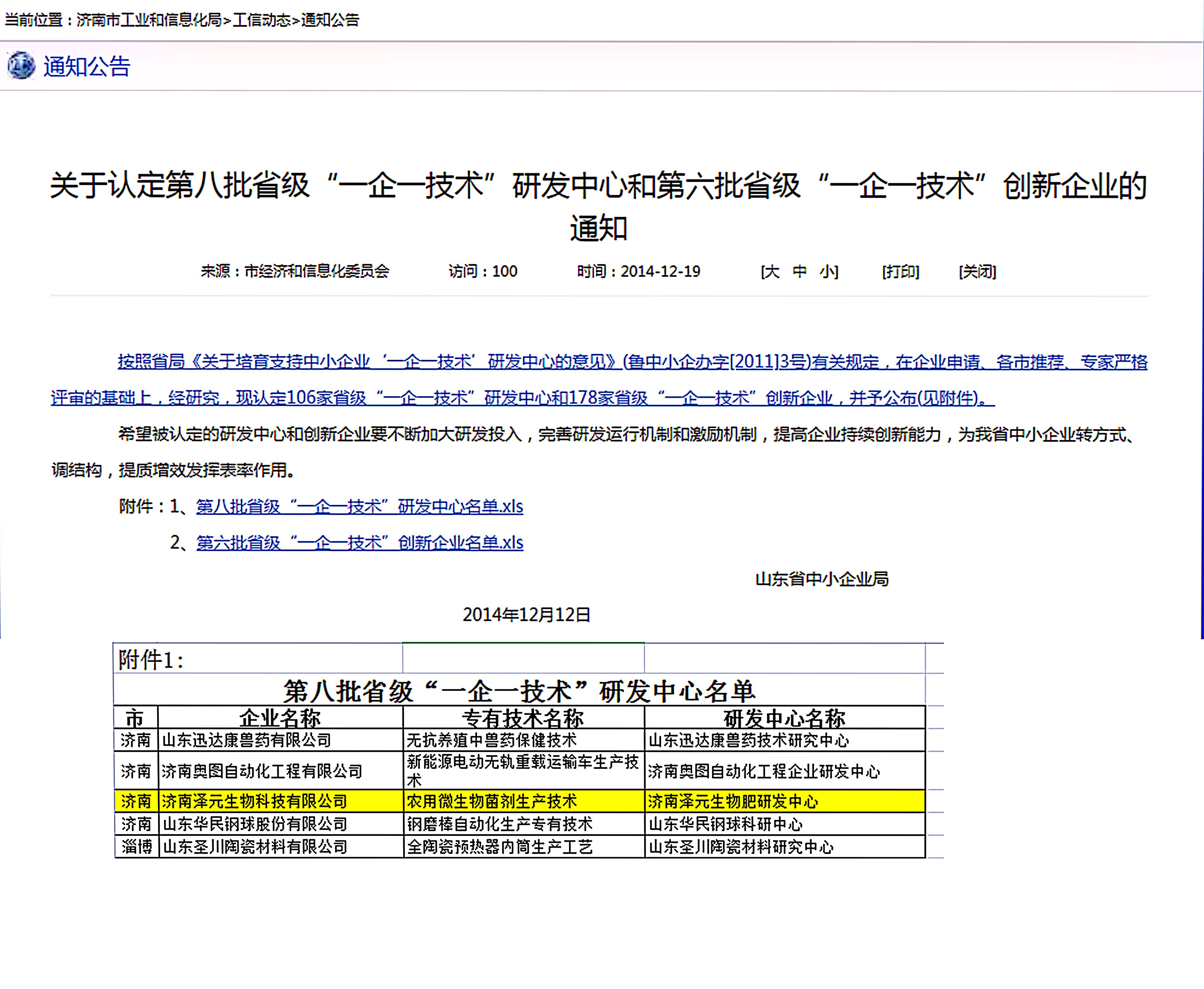
Task: Open 济南市工业和信息化局 breadcrumb link
Action: tap(149, 20)
